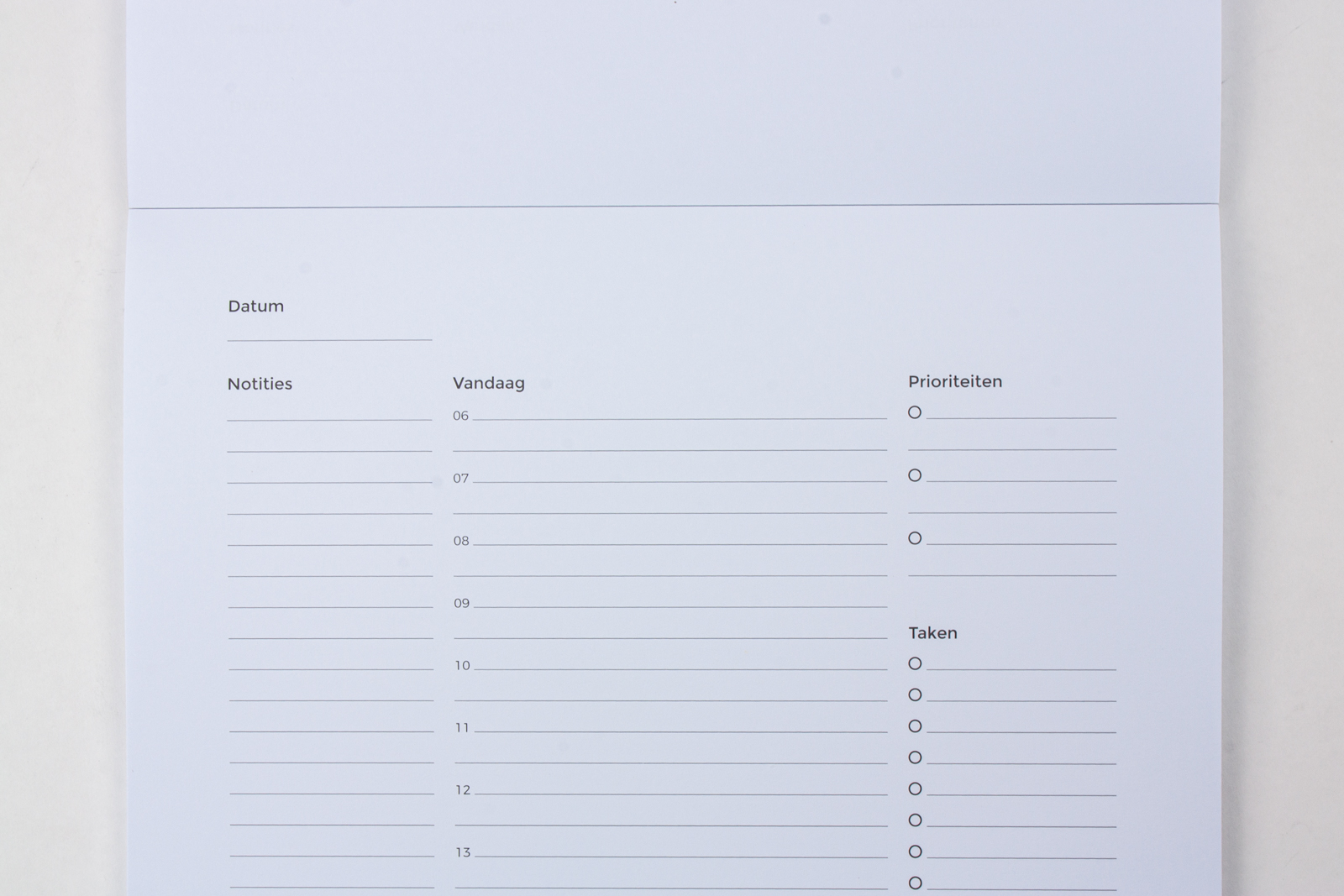The height and width of the screenshot is (896, 1344).
Task: Click the 07 hour label
Action: (x=460, y=479)
